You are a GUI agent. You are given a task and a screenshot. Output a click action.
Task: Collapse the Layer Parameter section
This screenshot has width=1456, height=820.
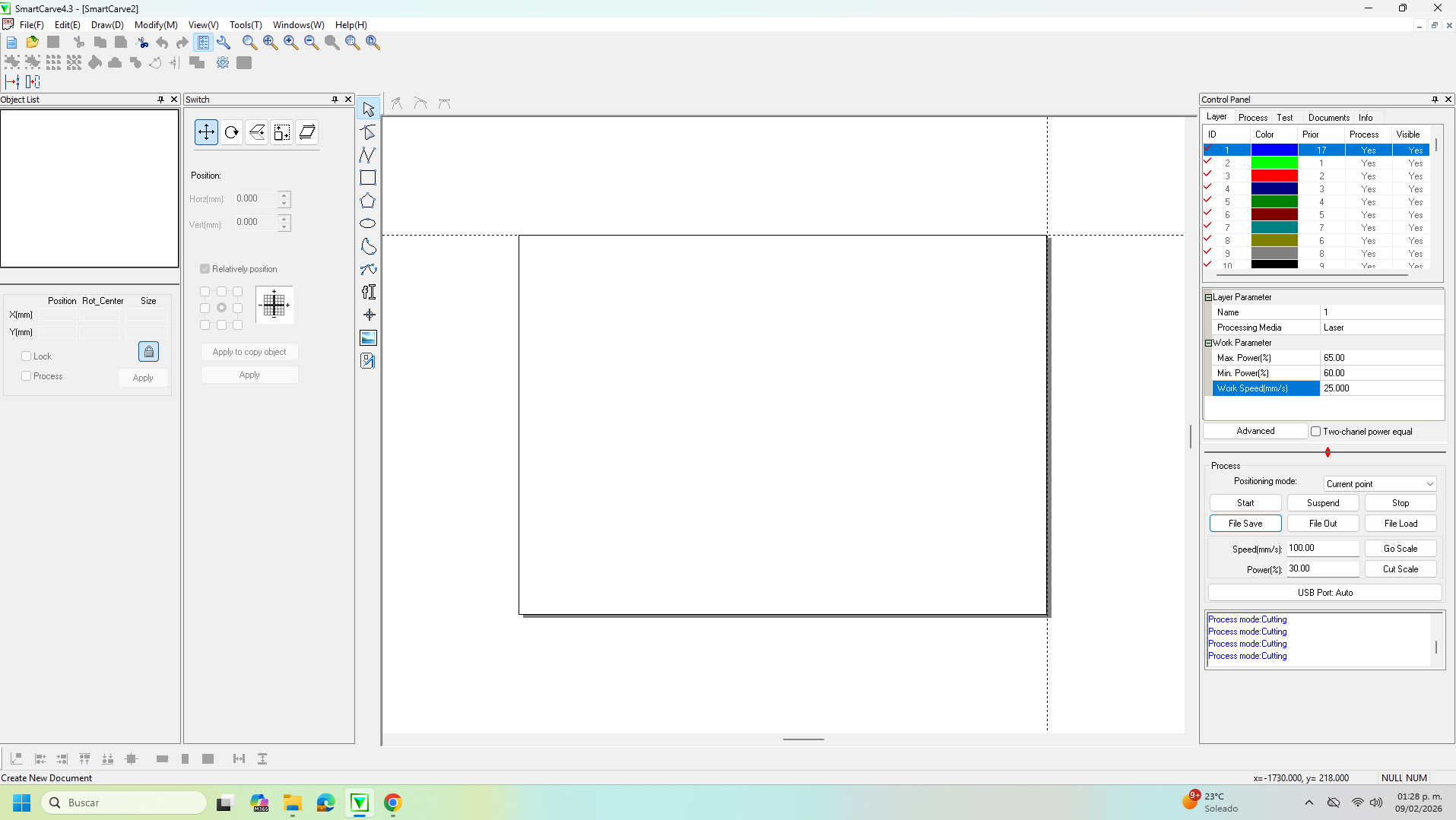click(x=1209, y=297)
